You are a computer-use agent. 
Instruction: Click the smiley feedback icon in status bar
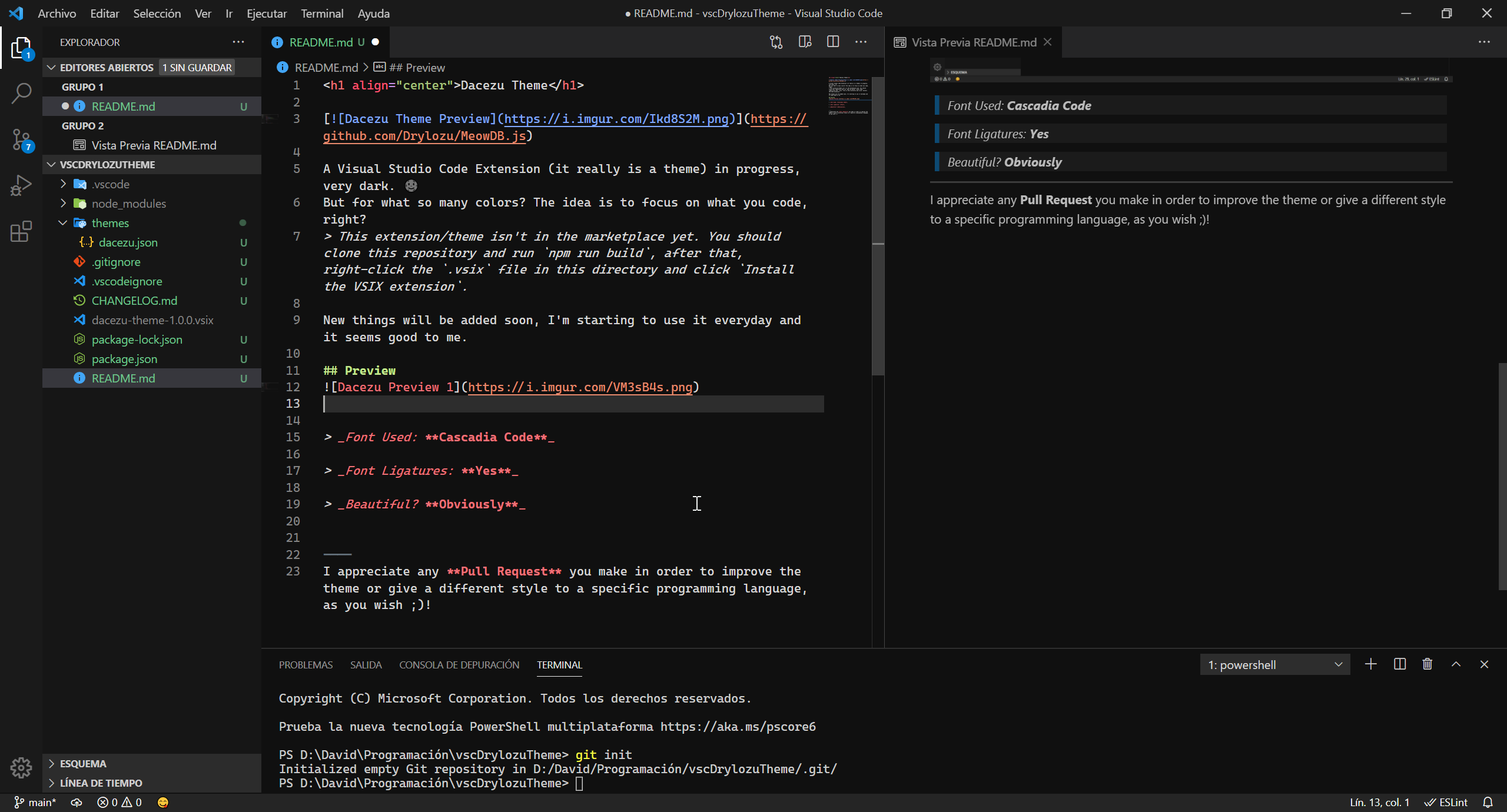point(163,803)
